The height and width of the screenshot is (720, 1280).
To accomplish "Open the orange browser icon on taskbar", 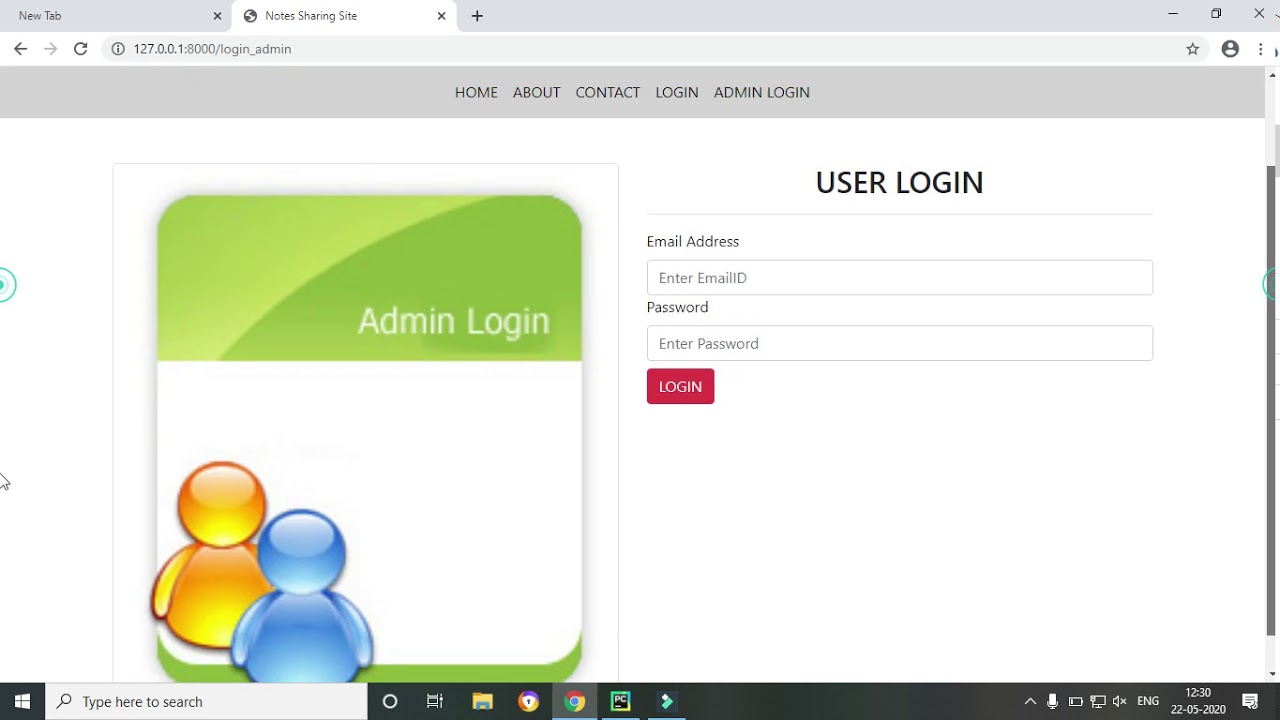I will [528, 702].
